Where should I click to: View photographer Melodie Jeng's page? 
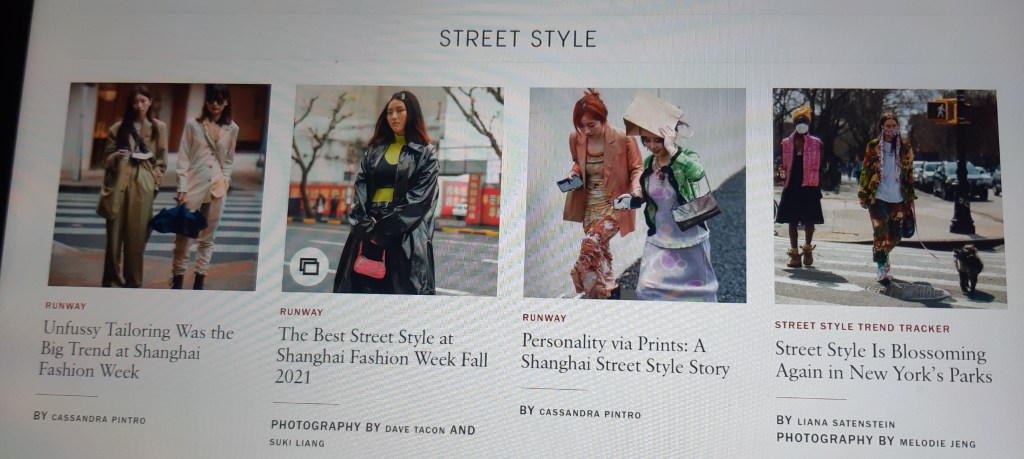pos(937,443)
